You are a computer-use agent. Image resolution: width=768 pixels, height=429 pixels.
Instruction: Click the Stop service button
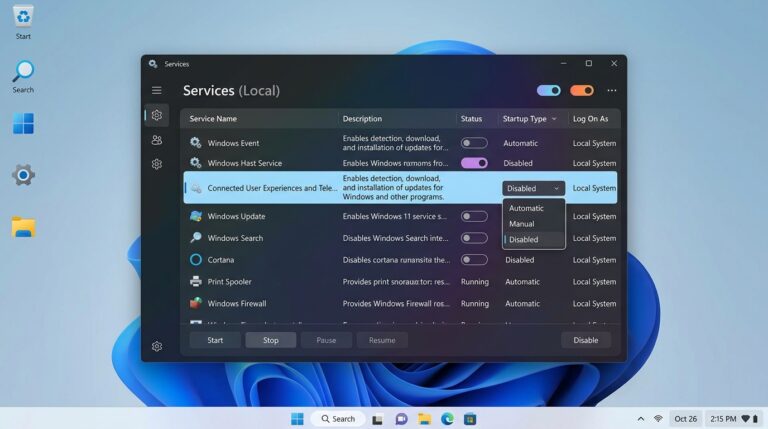click(x=270, y=340)
